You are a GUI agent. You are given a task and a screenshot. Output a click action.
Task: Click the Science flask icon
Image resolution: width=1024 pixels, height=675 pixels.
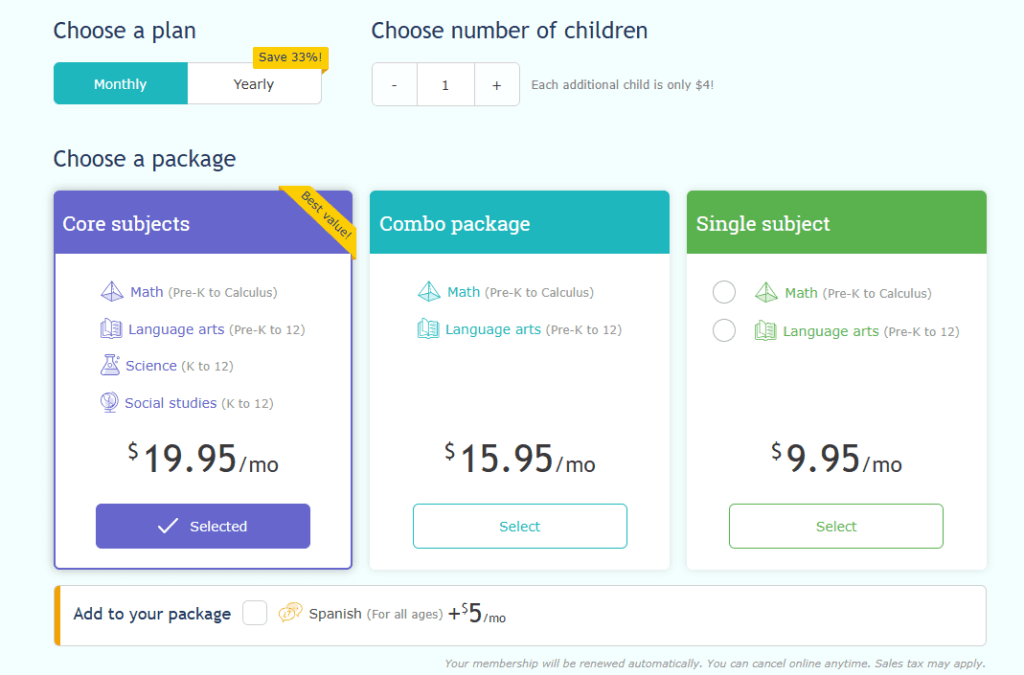pyautogui.click(x=112, y=365)
